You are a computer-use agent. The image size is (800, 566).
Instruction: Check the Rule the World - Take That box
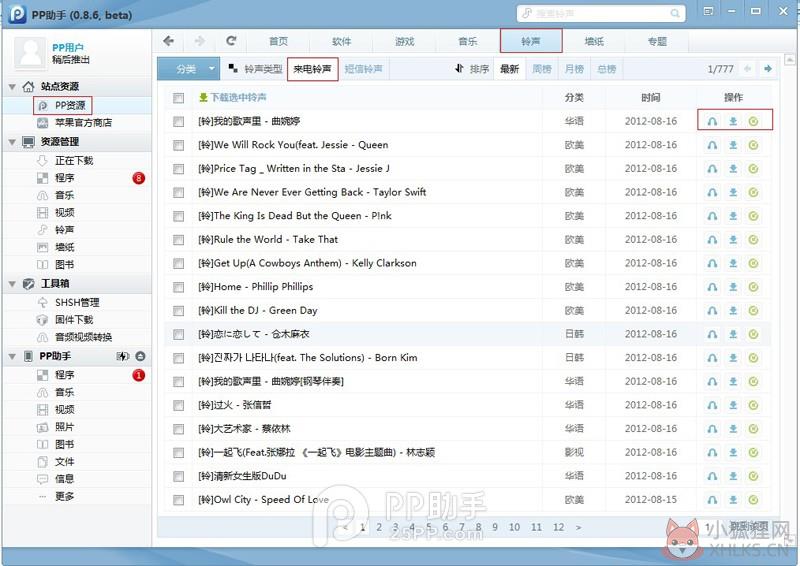(178, 240)
